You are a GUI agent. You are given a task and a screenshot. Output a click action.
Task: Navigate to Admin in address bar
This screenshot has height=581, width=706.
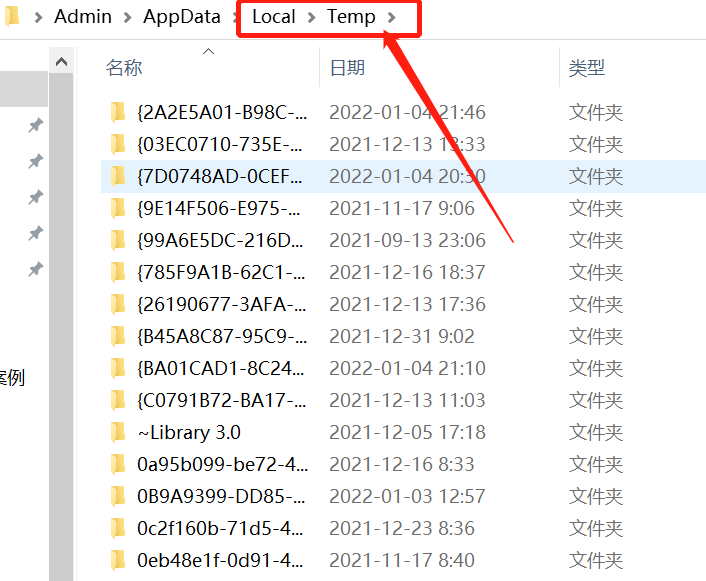[x=83, y=17]
